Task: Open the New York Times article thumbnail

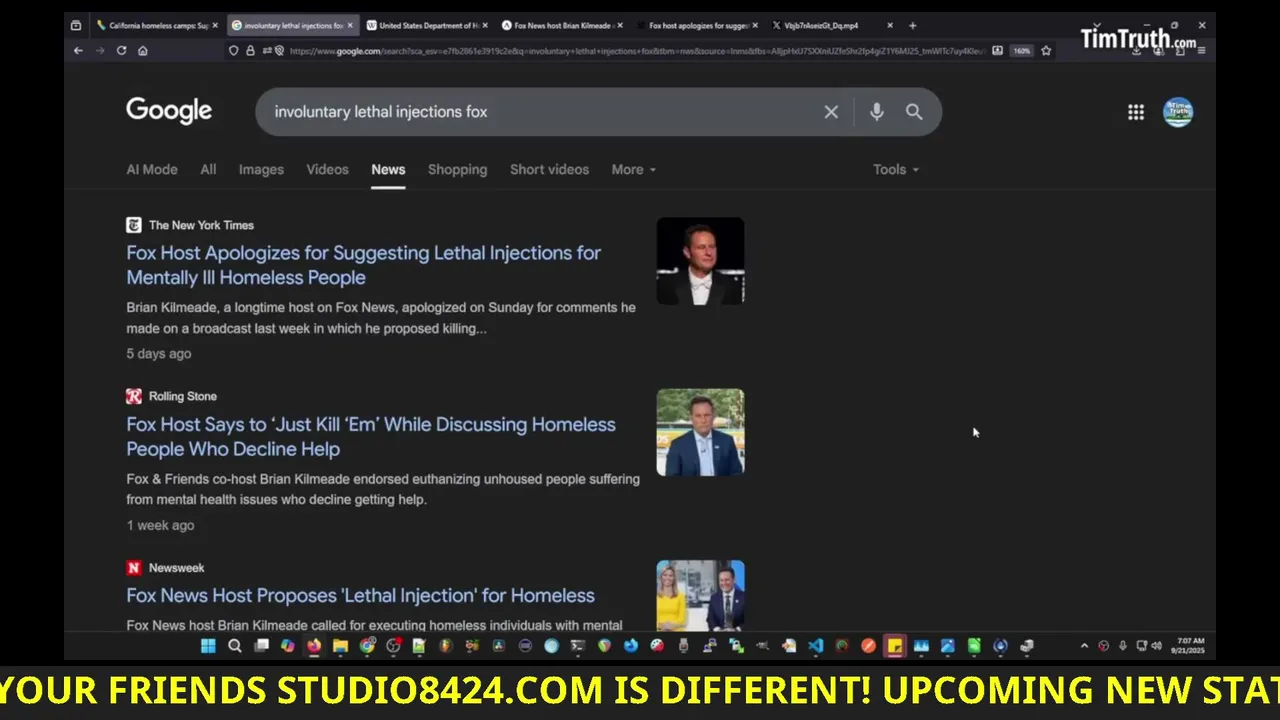Action: tap(700, 261)
